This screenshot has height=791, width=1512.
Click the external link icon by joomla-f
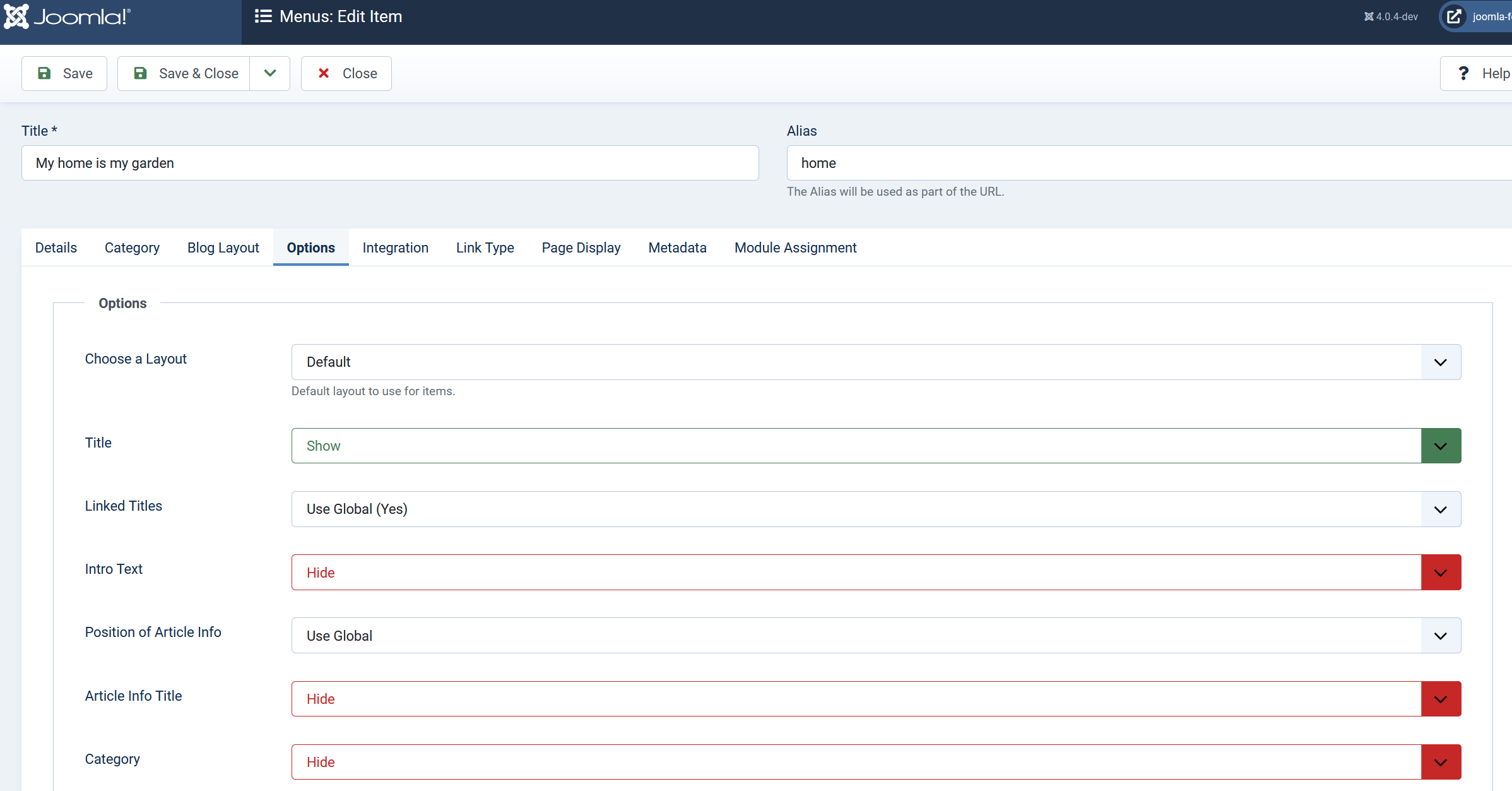pyautogui.click(x=1454, y=16)
